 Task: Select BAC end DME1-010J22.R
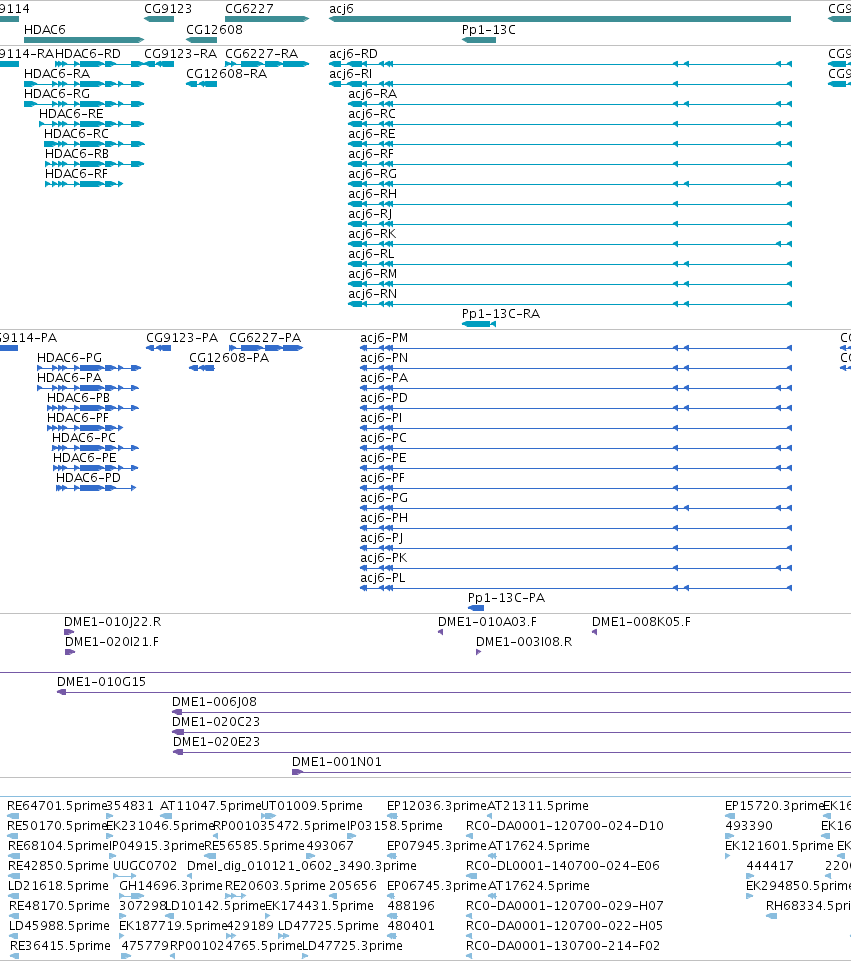click(x=113, y=621)
